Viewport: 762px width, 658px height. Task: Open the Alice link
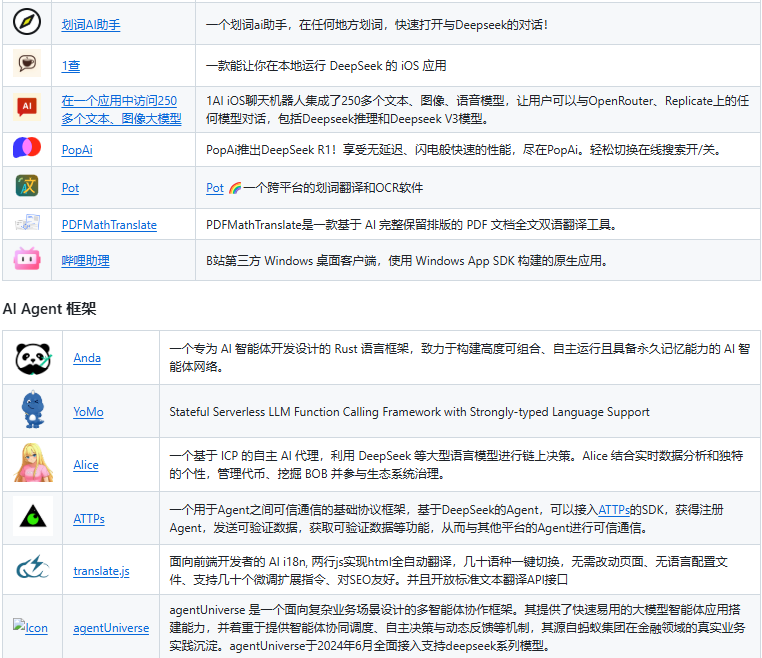click(86, 465)
